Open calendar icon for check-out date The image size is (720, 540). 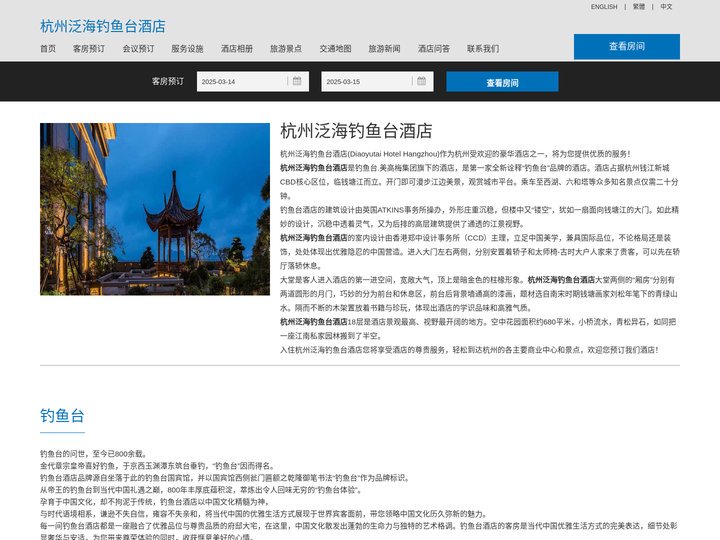pyautogui.click(x=422, y=81)
